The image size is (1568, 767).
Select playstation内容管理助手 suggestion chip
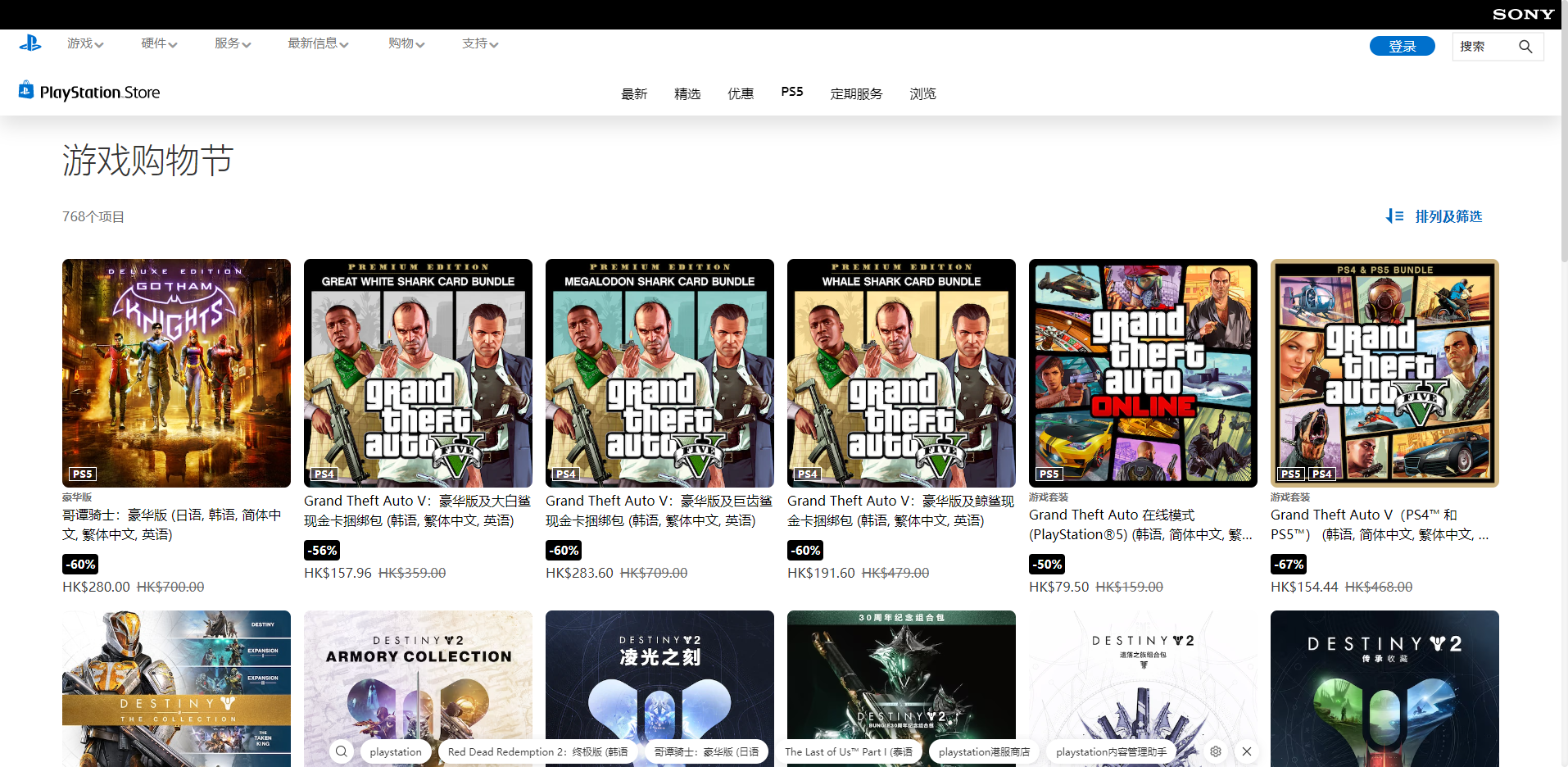(x=1111, y=751)
